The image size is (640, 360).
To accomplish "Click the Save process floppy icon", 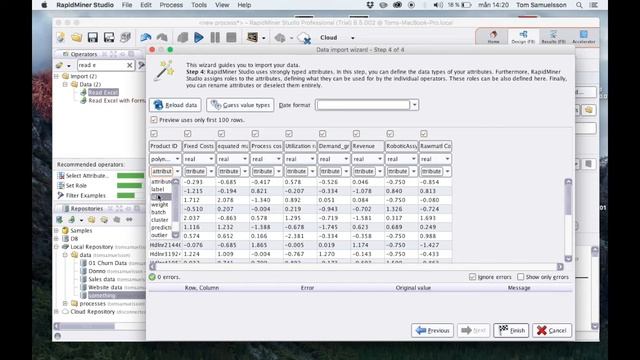I will point(93,38).
